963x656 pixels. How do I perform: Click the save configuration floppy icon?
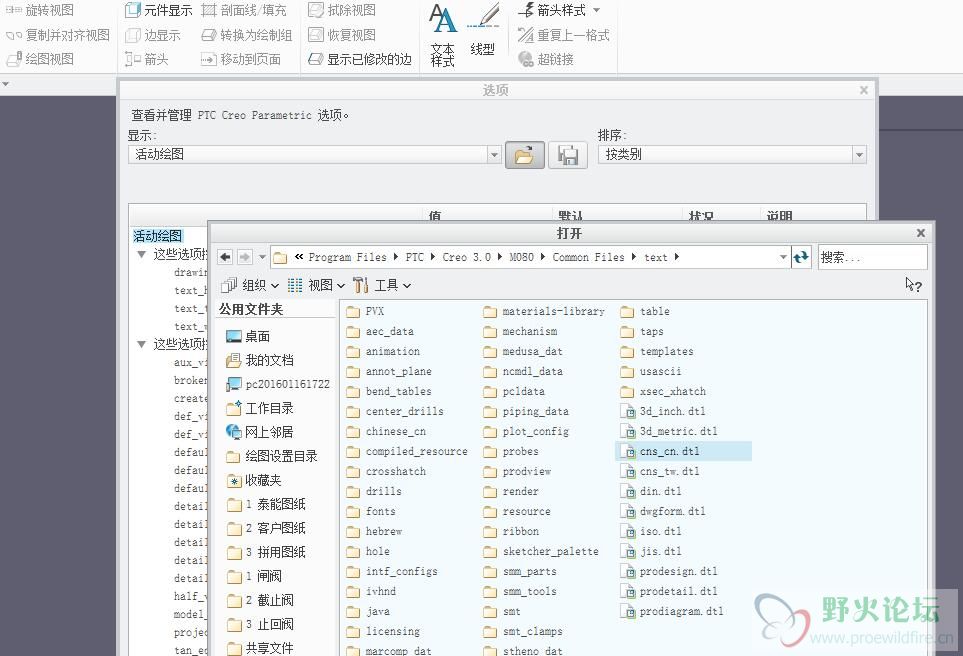point(567,155)
